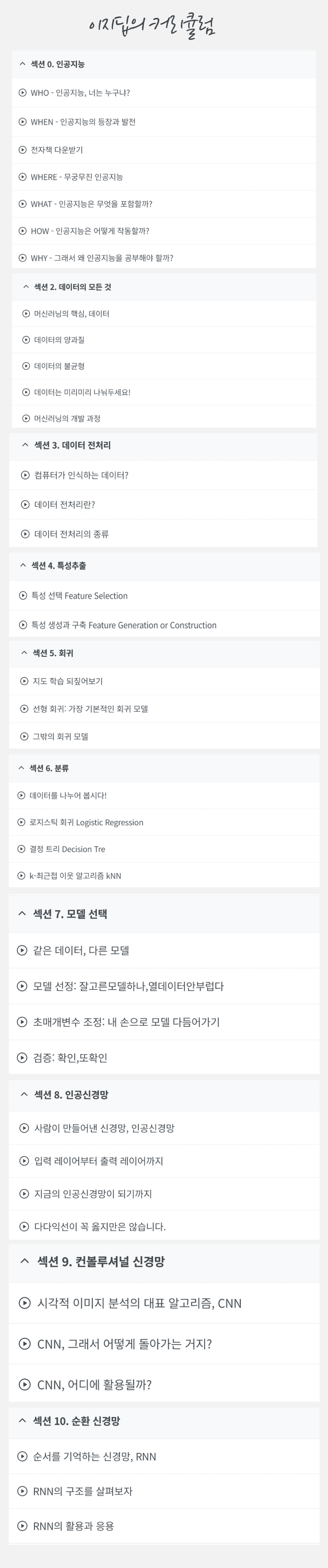Click play icon beside '데이터의 불균형'
328x1568 pixels.
tap(26, 366)
